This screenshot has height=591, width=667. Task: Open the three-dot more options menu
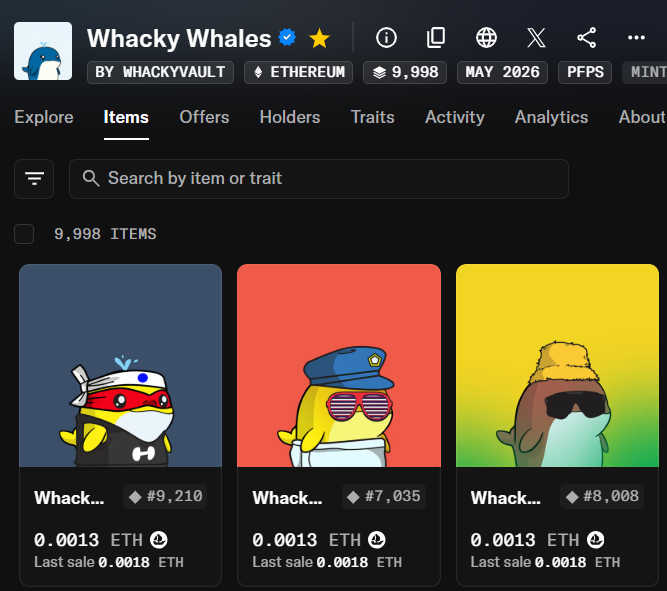point(636,38)
